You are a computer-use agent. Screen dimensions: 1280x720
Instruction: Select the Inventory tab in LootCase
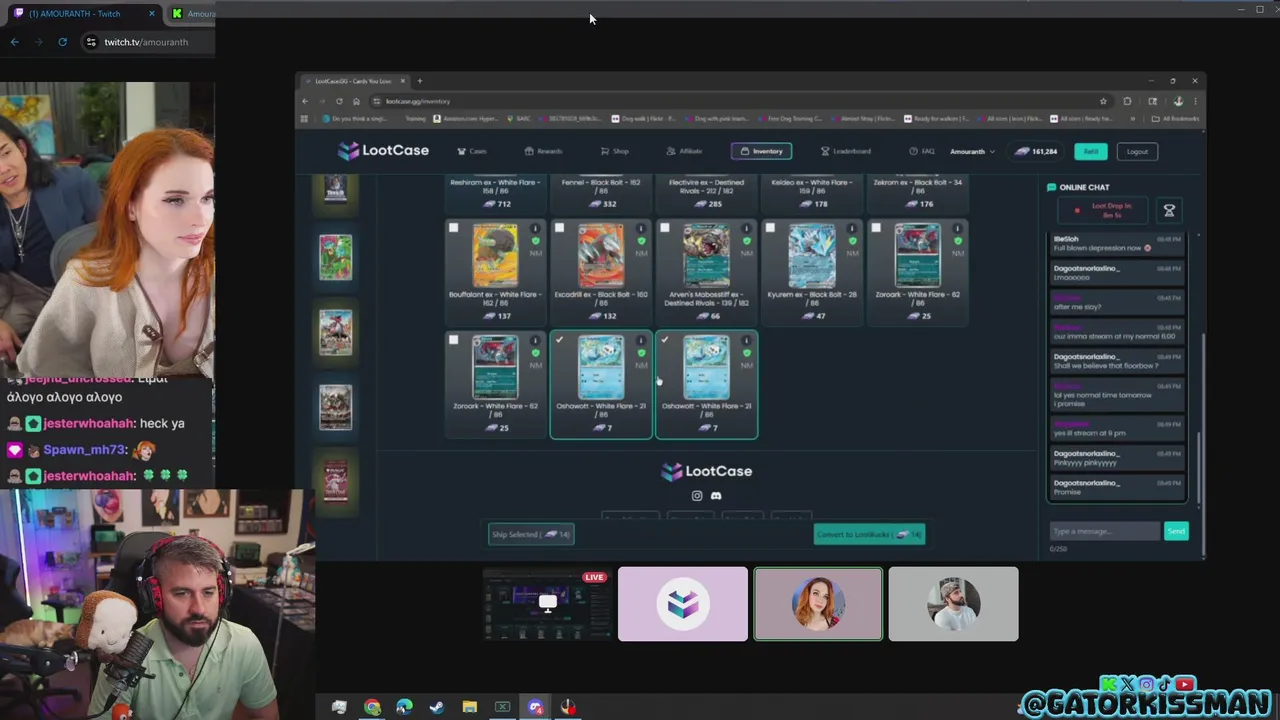(x=761, y=151)
